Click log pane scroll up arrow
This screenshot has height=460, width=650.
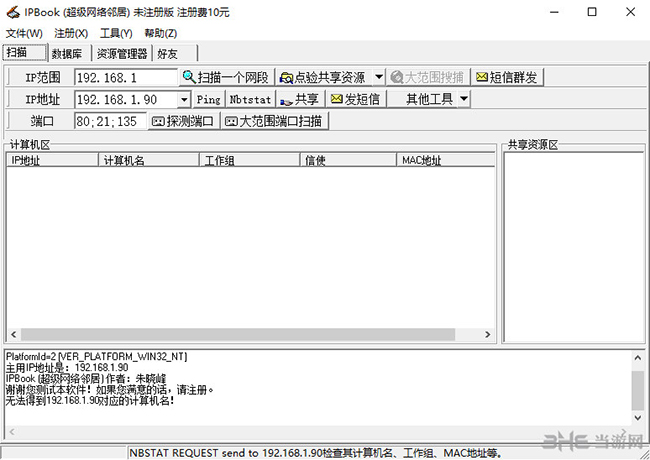pos(638,357)
